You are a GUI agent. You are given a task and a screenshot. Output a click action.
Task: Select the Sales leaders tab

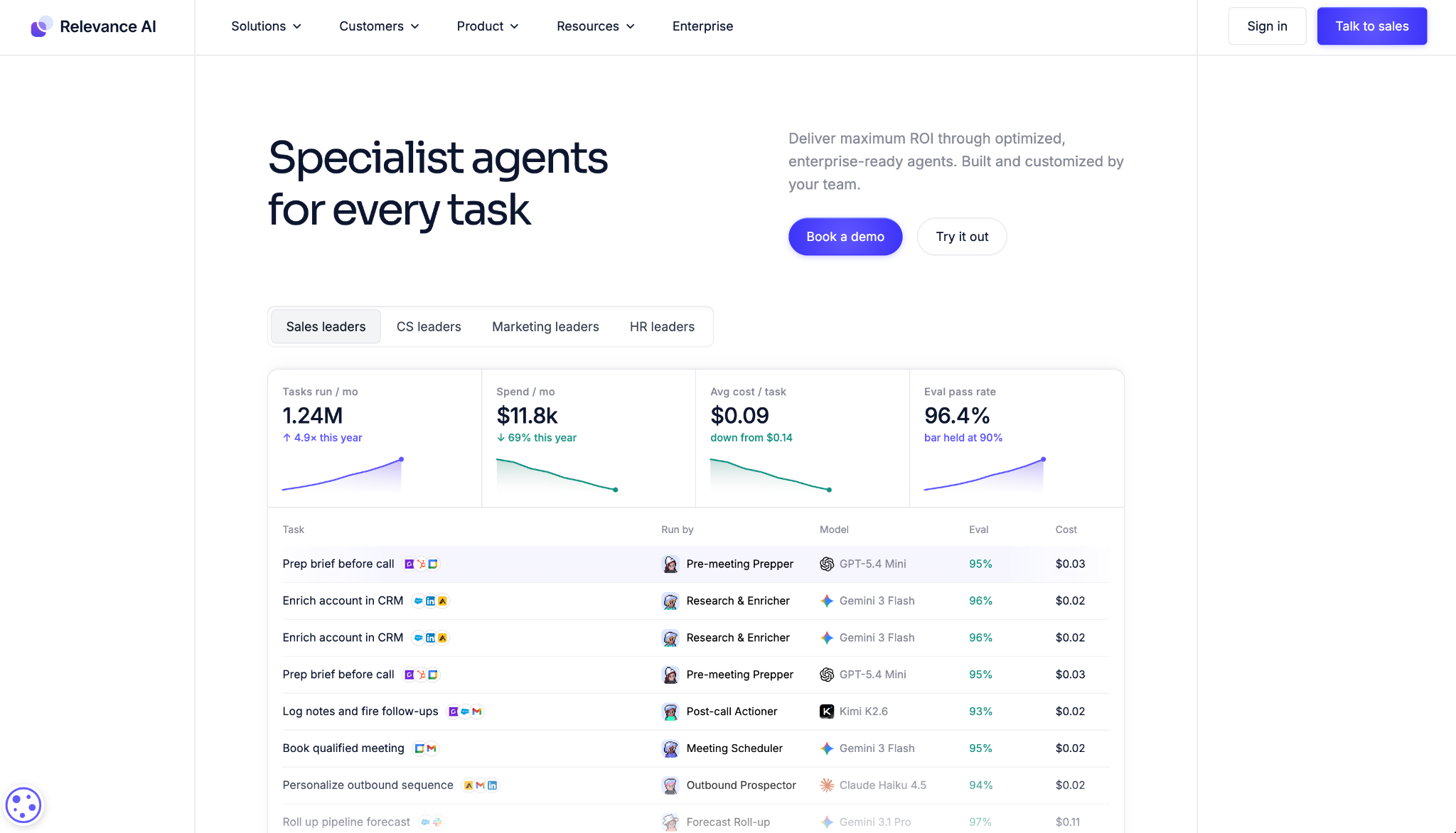coord(326,327)
